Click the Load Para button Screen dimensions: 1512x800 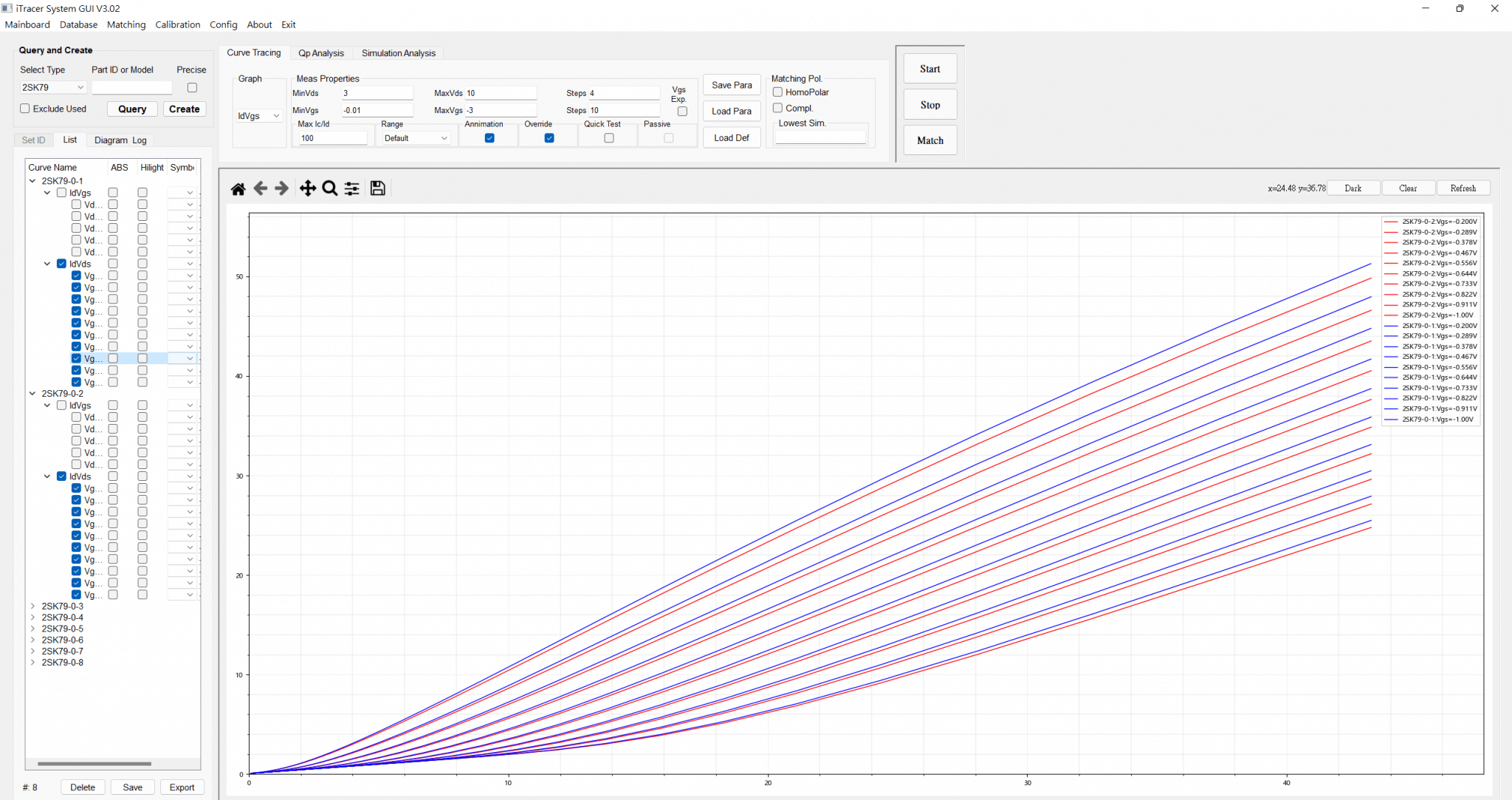point(732,111)
